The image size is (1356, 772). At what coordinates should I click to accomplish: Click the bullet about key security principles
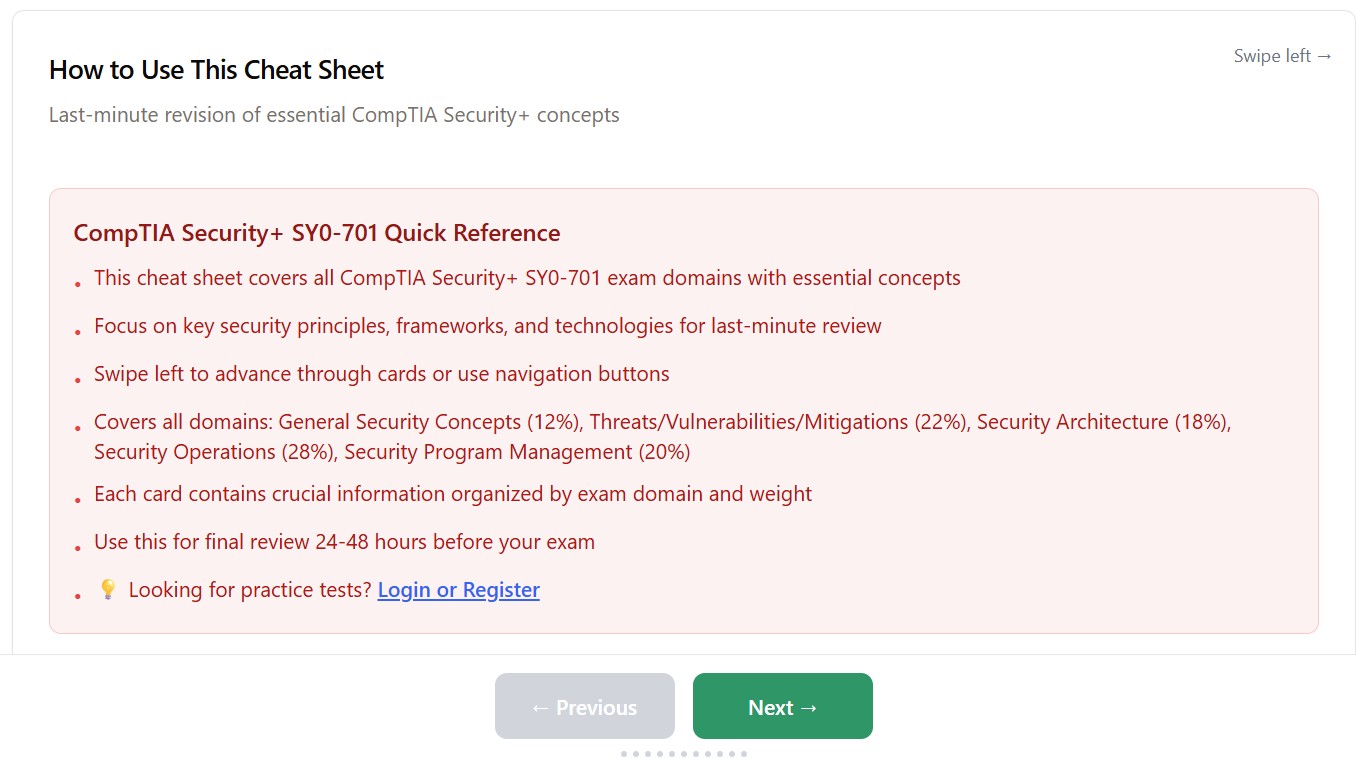tap(487, 326)
